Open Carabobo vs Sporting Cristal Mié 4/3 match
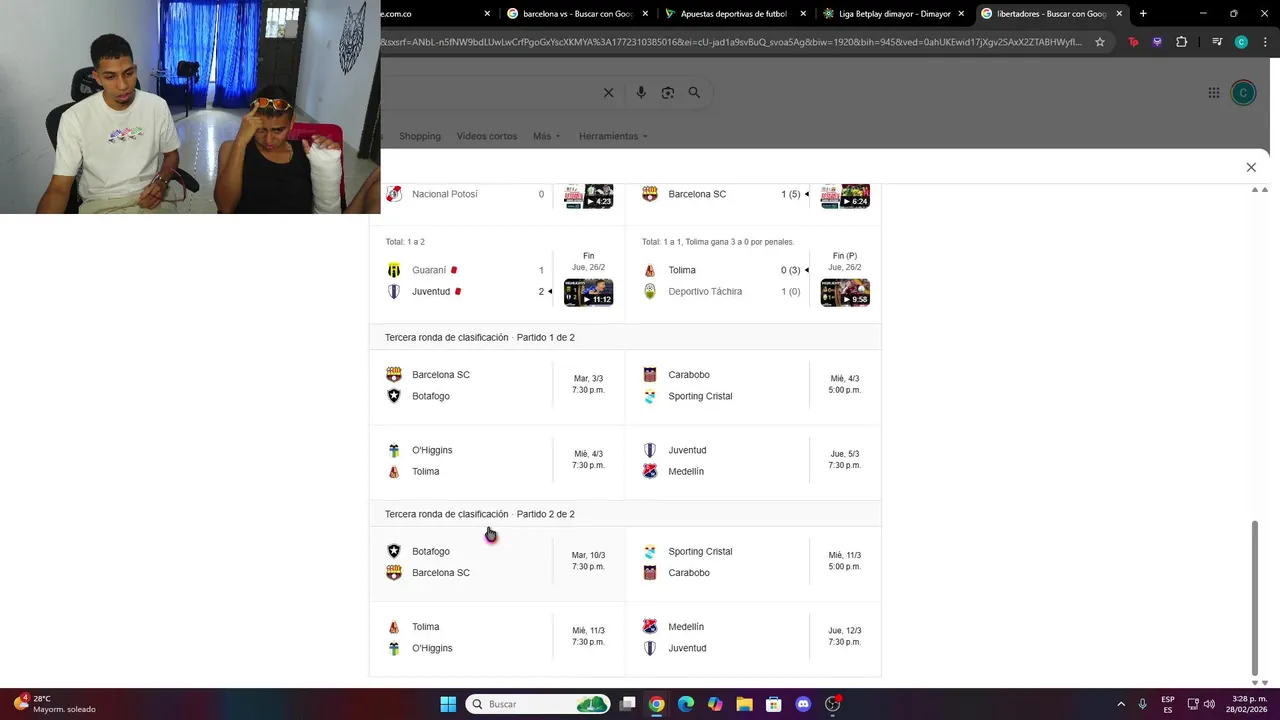This screenshot has width=1280, height=720. 754,386
